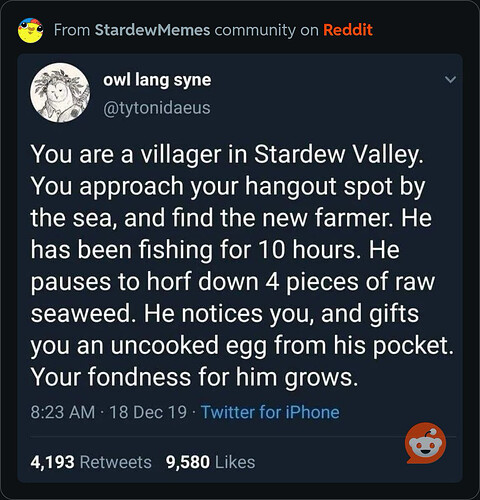Click the StardewMemes community avatar icon
The width and height of the screenshot is (480, 500).
pyautogui.click(x=30, y=30)
